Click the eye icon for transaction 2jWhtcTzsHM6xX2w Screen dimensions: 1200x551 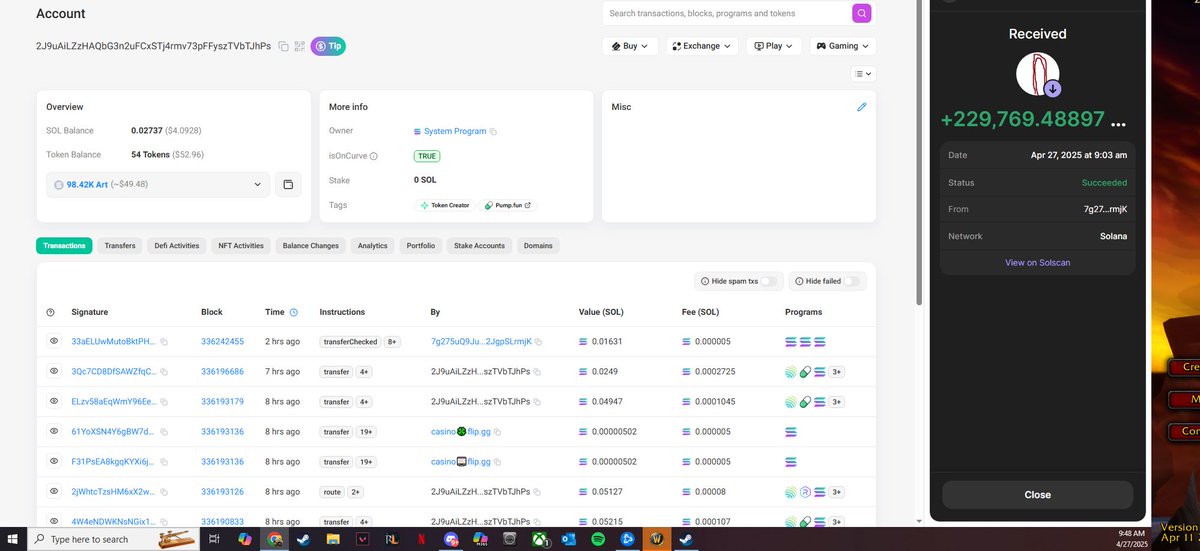click(55, 491)
